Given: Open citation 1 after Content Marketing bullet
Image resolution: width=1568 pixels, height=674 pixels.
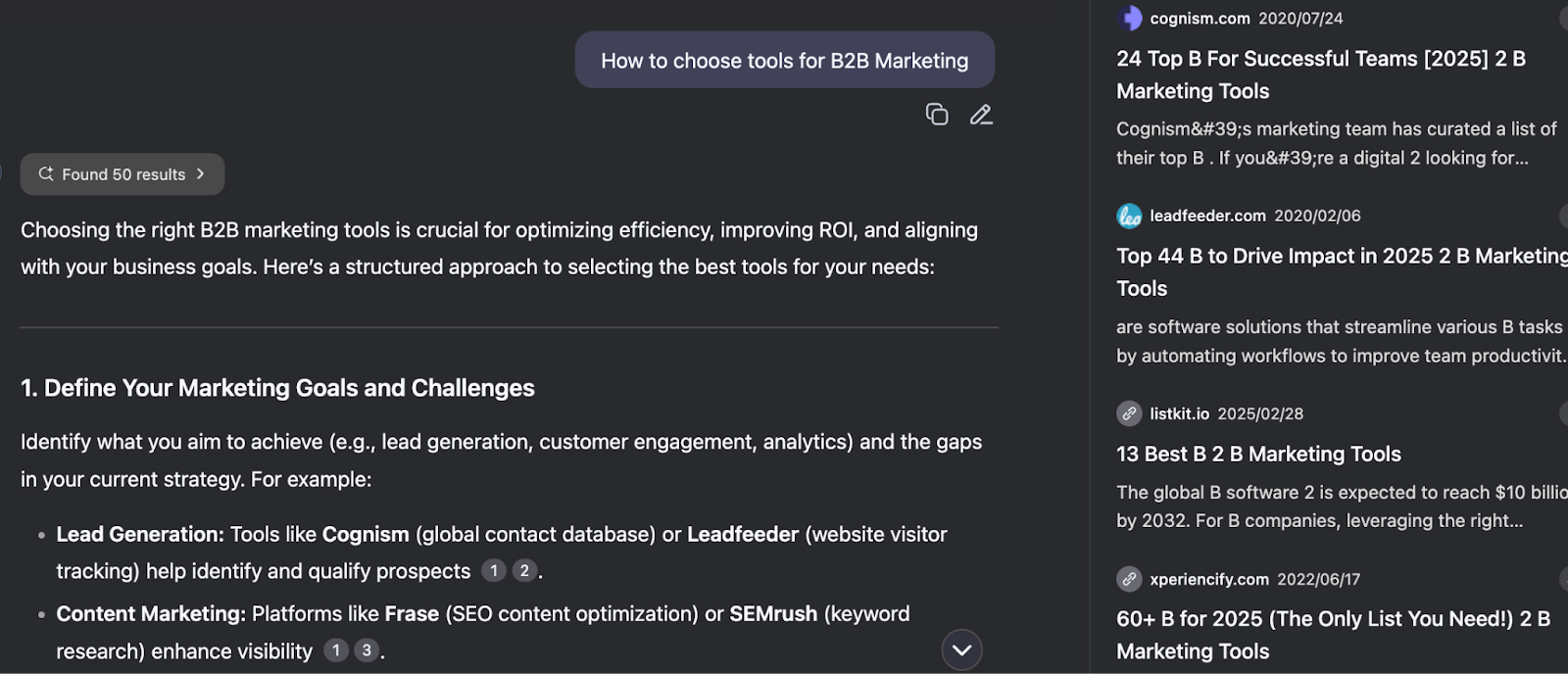Looking at the screenshot, I should click(x=336, y=650).
